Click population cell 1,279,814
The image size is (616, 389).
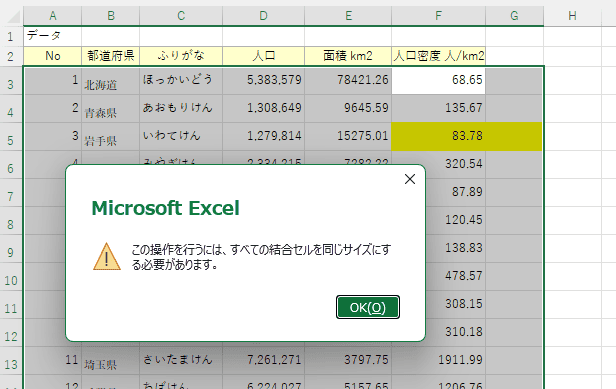[264, 136]
